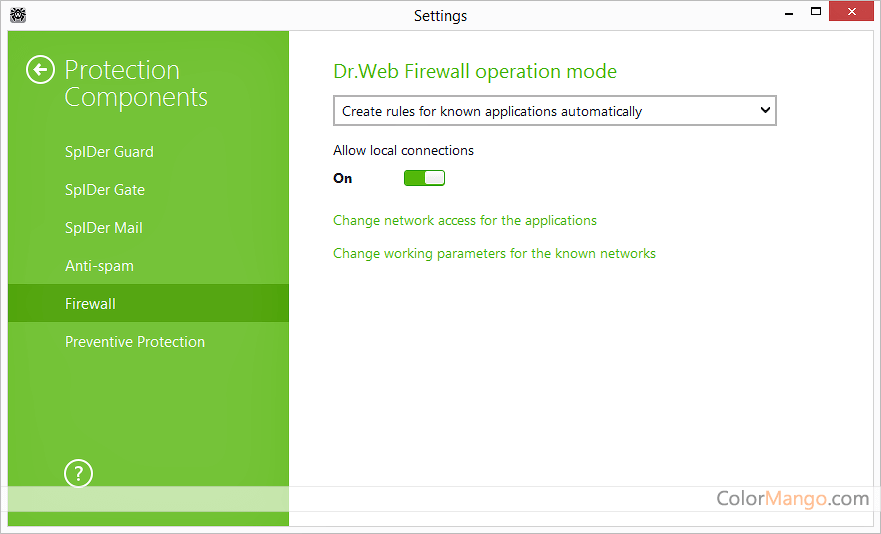Maximize the Settings window
The height and width of the screenshot is (534, 881).
[x=816, y=13]
